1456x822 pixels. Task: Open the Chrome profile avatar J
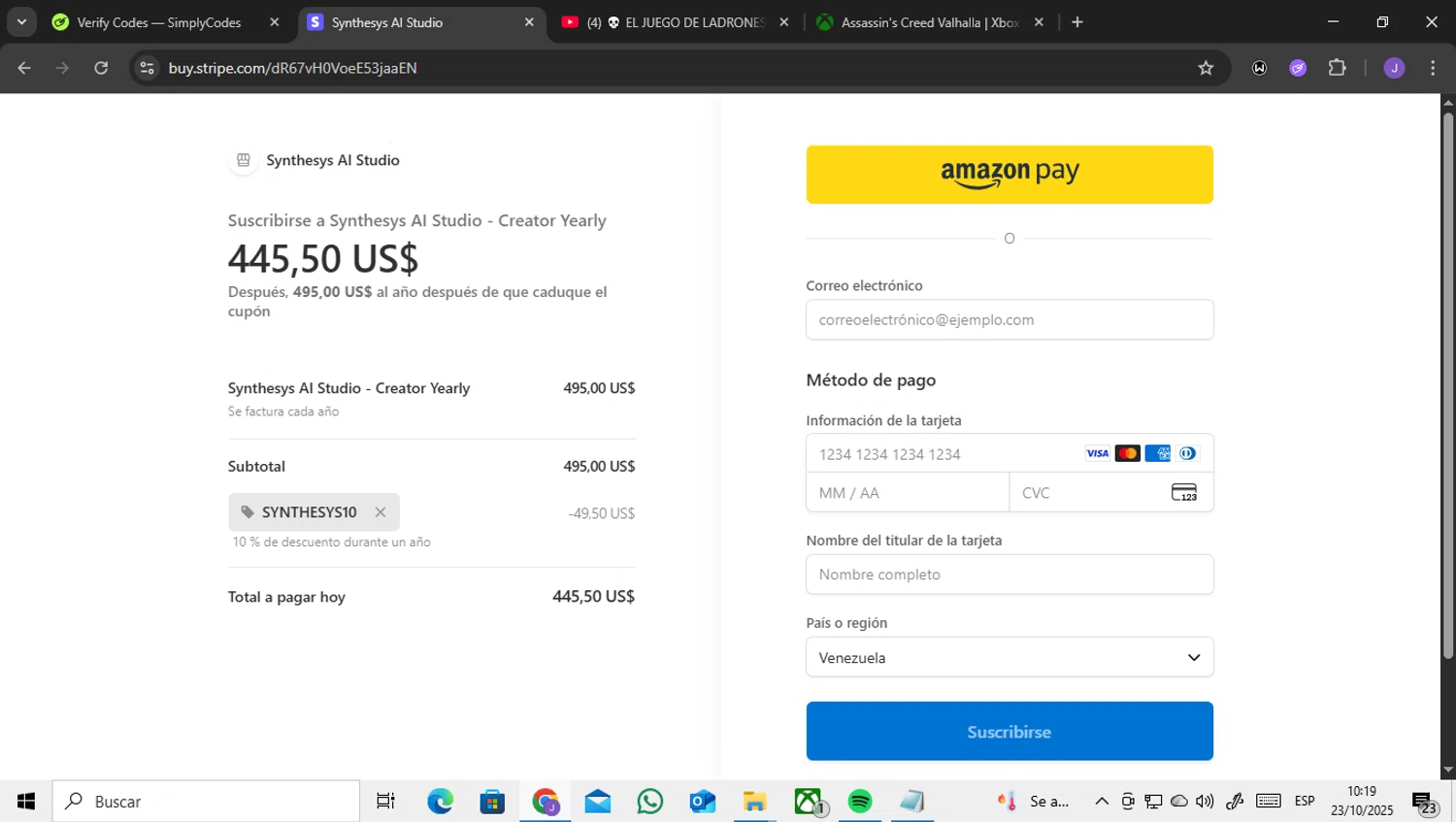click(1394, 68)
